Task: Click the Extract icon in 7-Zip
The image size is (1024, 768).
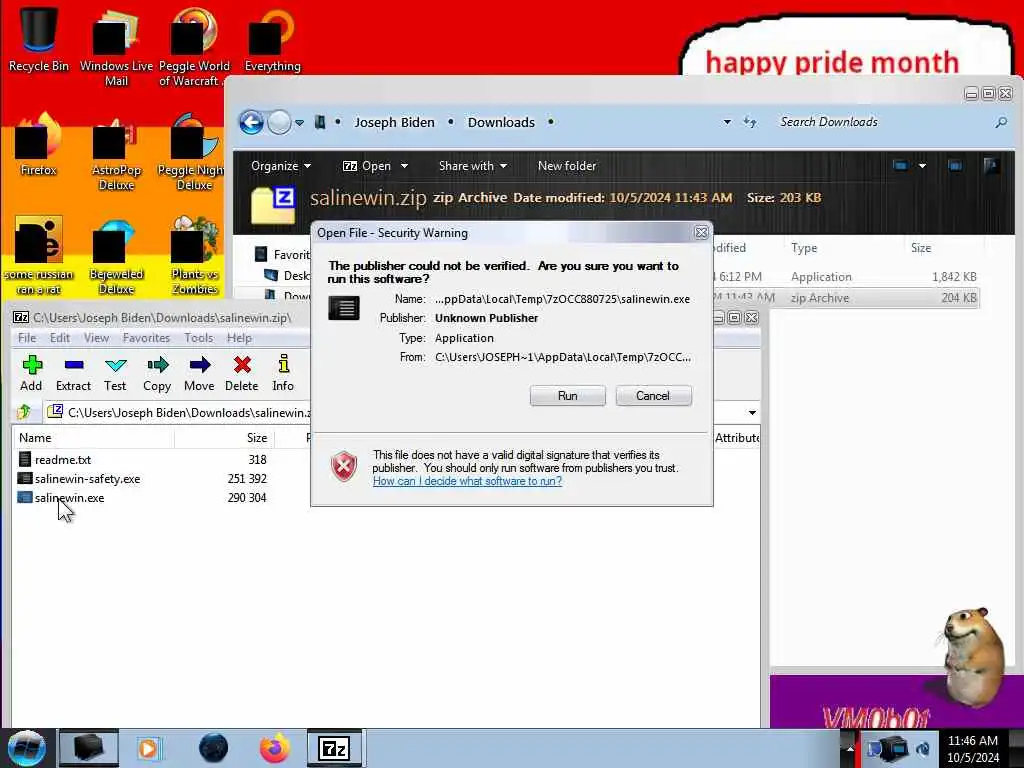Action: click(73, 373)
